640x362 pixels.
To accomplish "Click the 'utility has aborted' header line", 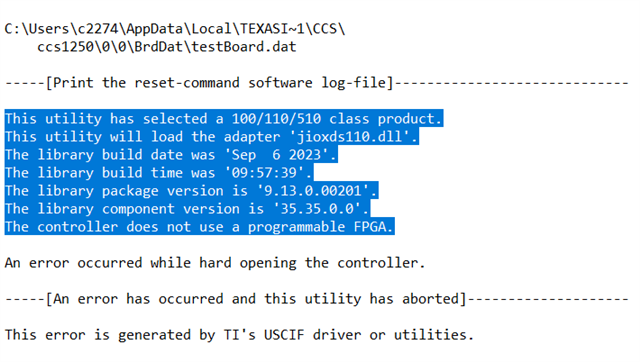I will 317,299.
